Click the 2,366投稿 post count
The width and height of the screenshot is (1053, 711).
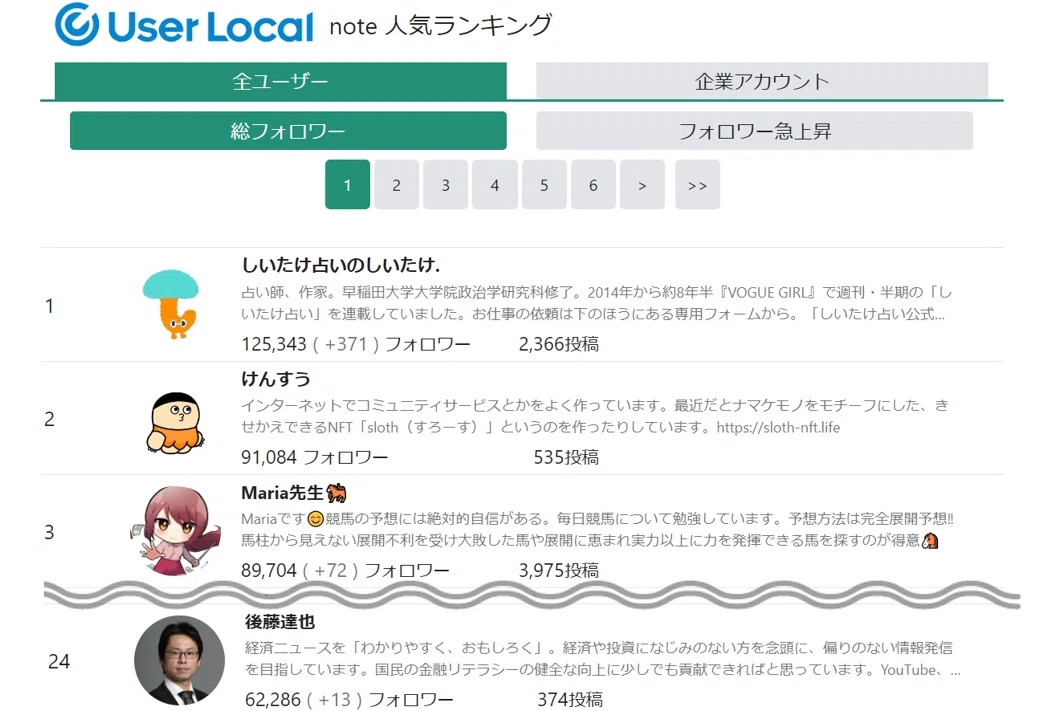tap(559, 344)
